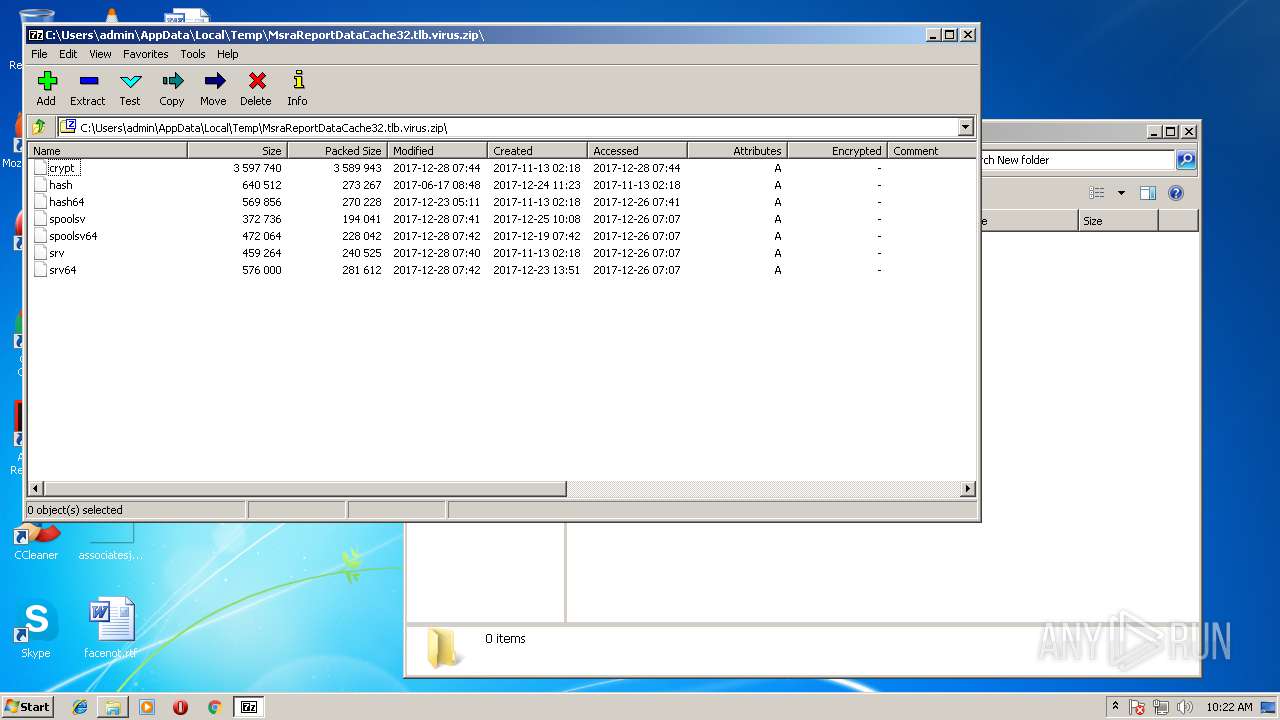
Task: Sort by Size column in 7-Zip
Action: [x=238, y=151]
